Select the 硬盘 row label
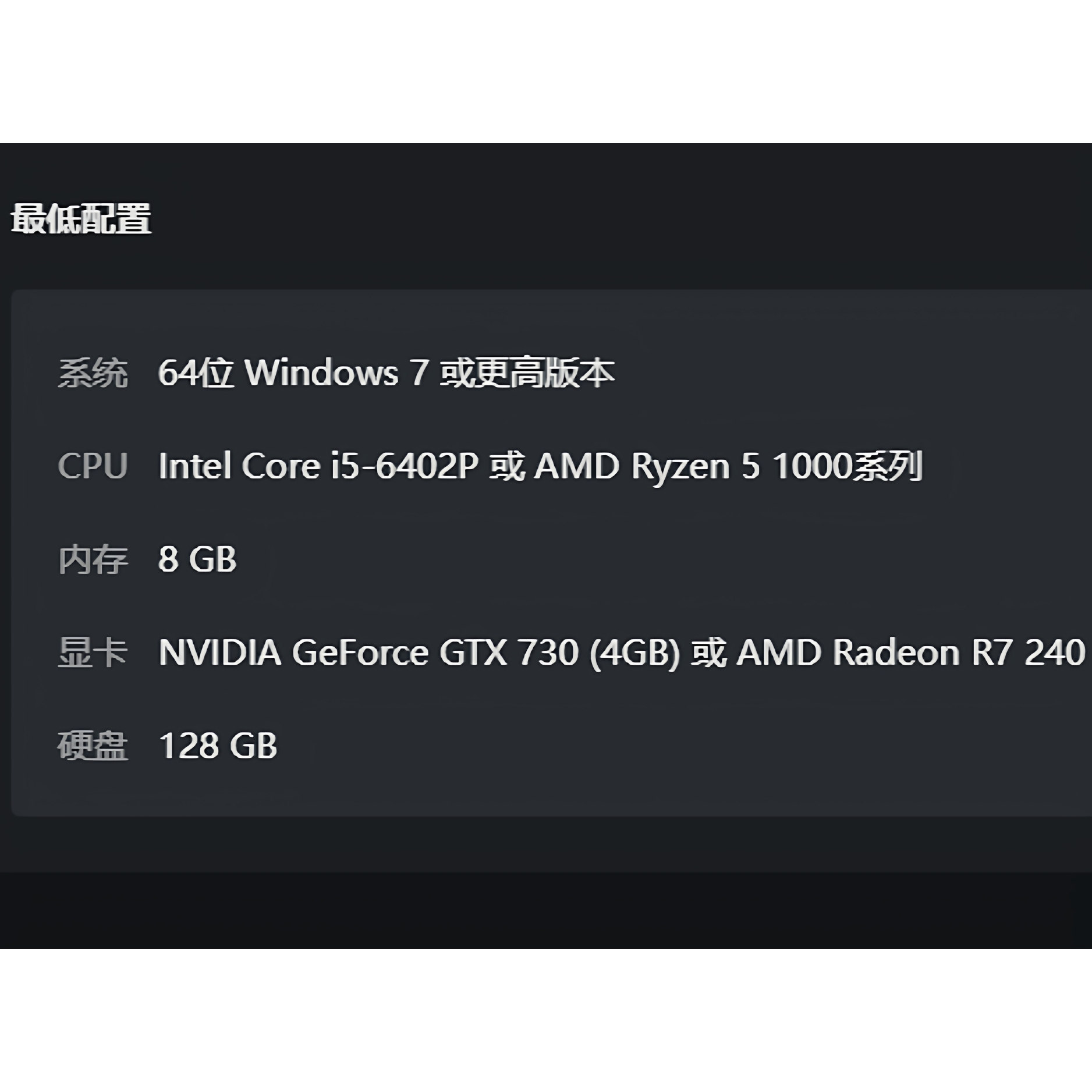Viewport: 1092px width, 1092px height. 93,746
